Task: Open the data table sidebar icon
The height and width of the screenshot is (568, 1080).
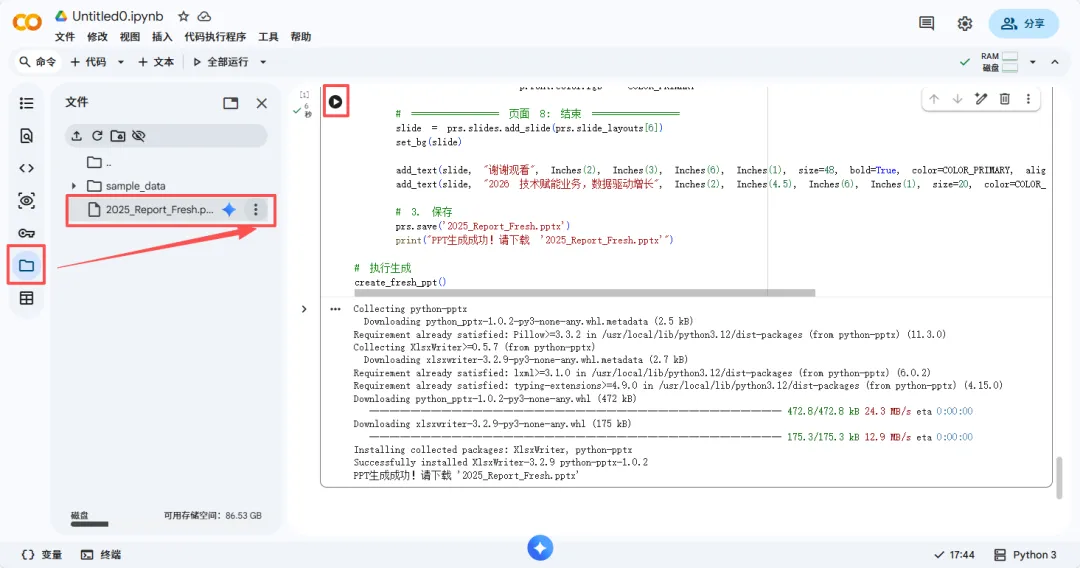Action: click(x=26, y=298)
